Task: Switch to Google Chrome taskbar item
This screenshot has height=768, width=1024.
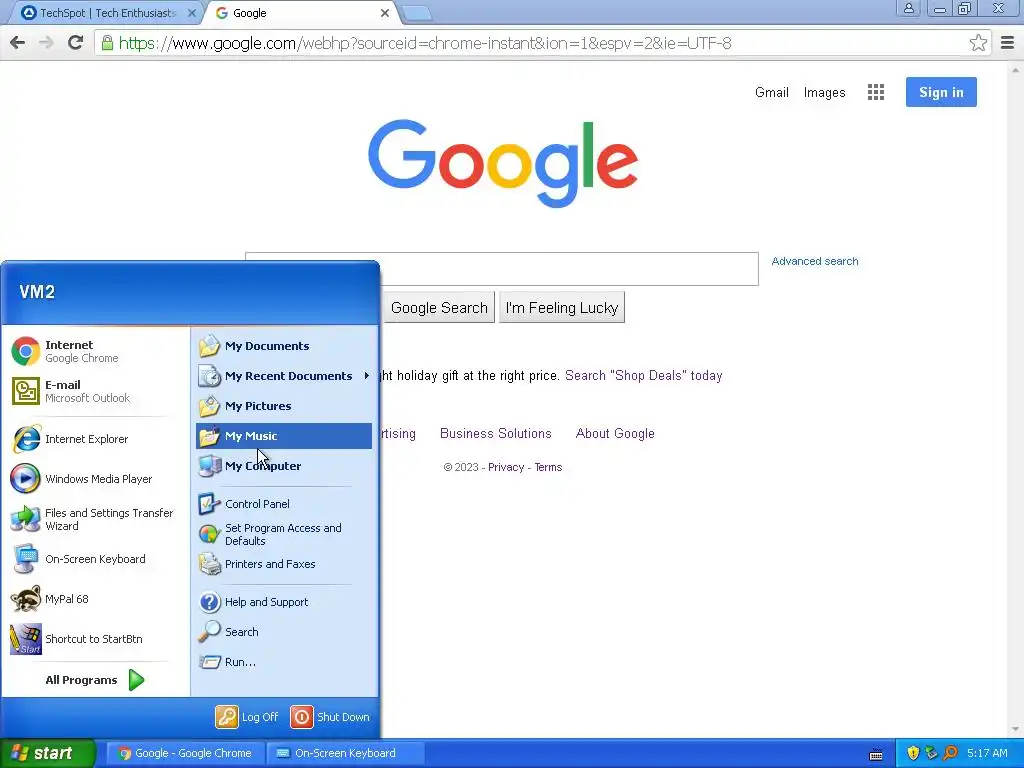Action: tap(187, 753)
